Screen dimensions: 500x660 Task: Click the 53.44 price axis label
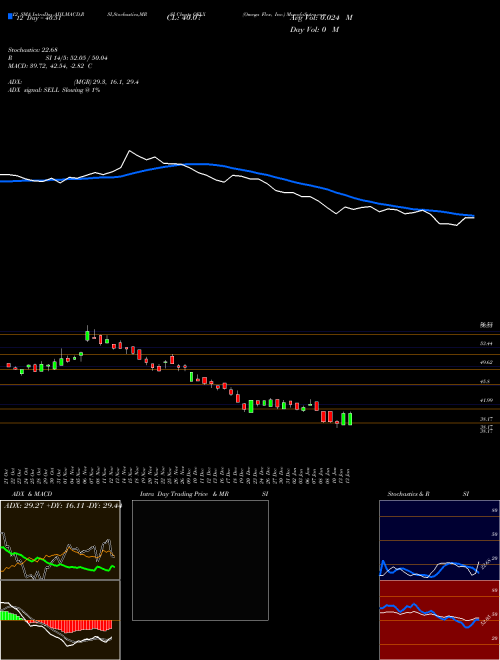pos(486,343)
